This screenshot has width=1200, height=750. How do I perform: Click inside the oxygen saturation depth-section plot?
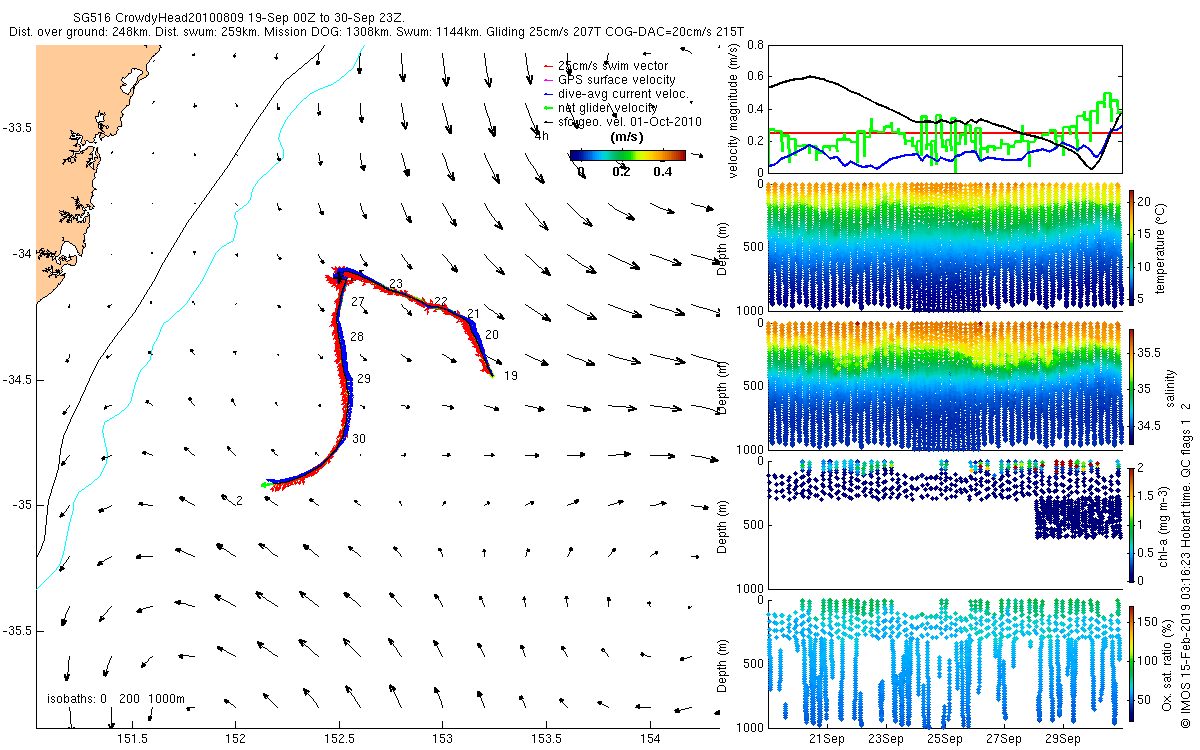tap(944, 663)
